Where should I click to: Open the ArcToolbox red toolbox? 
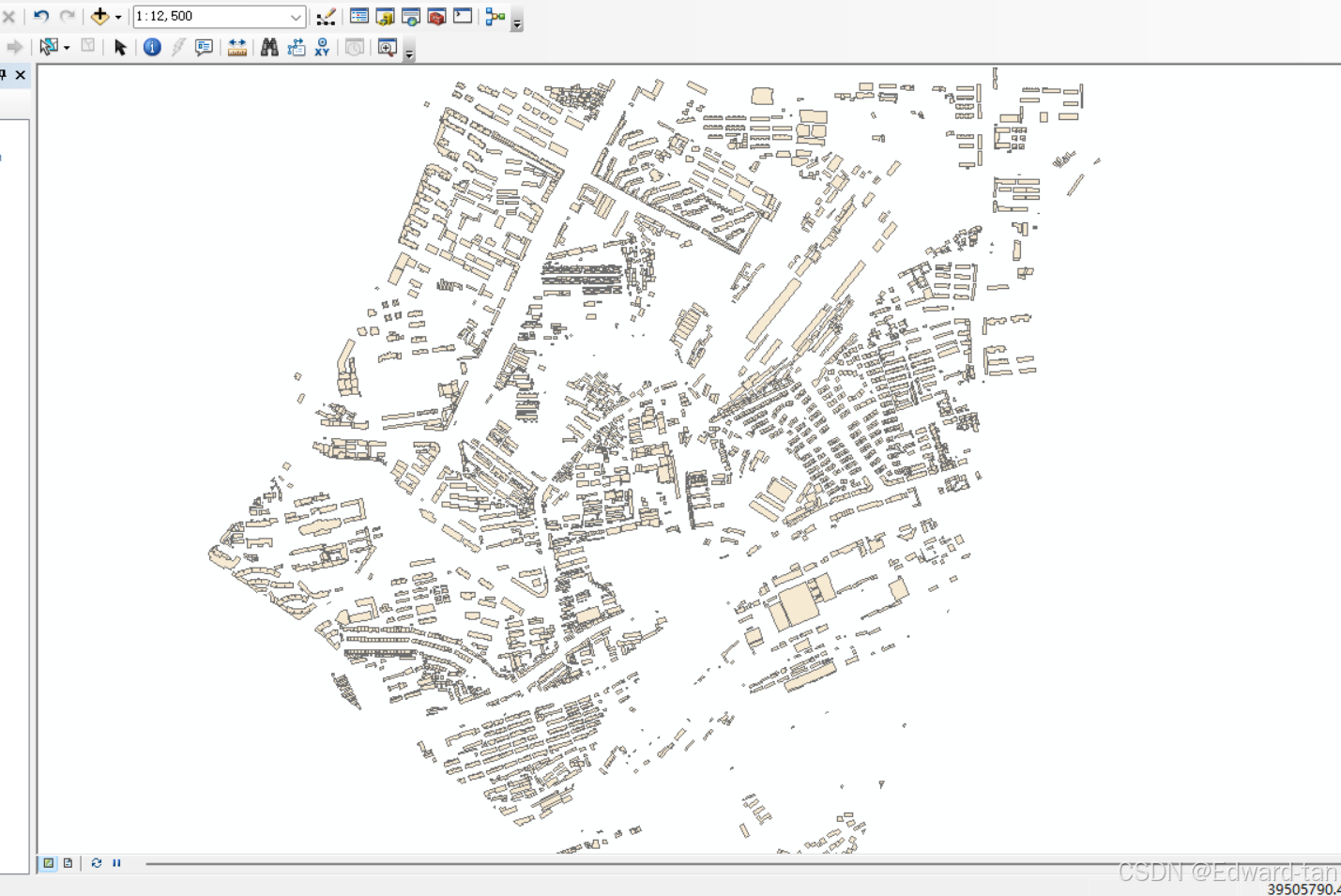436,16
